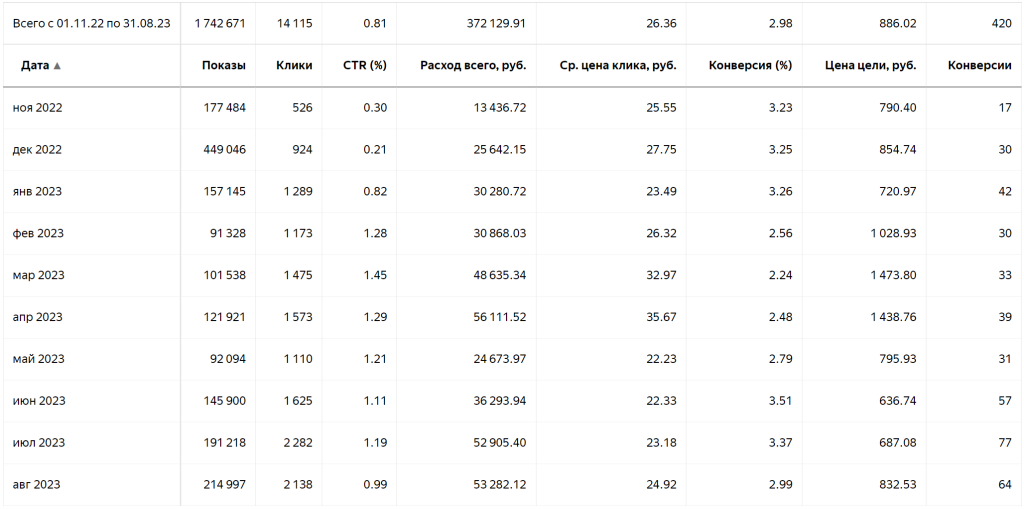The height and width of the screenshot is (509, 1024).
Task: Click the total period summary cell
Action: tap(91, 24)
